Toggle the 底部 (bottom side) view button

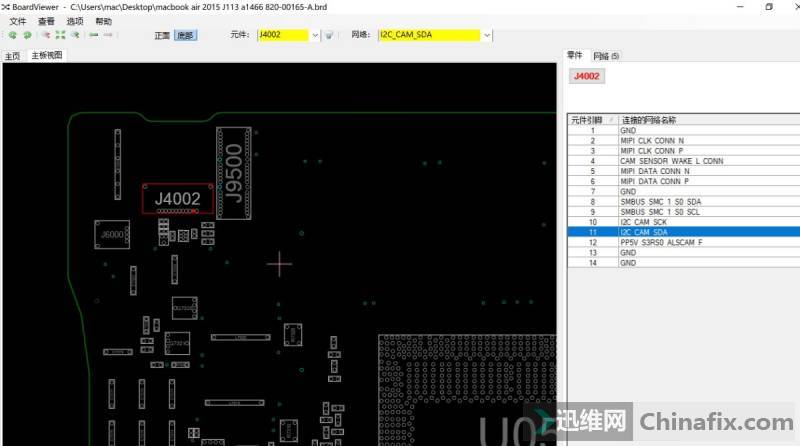tap(185, 35)
